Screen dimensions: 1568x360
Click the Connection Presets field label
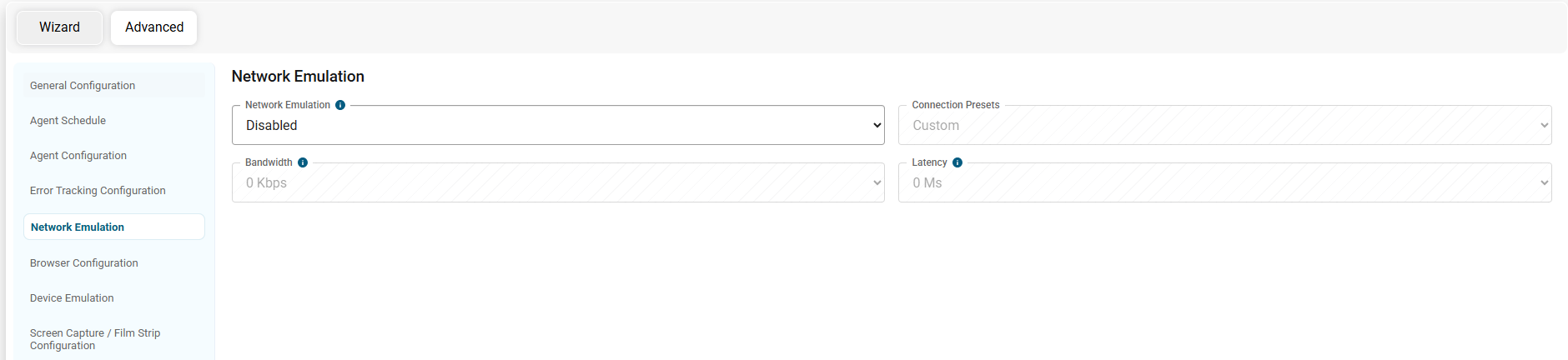(956, 105)
